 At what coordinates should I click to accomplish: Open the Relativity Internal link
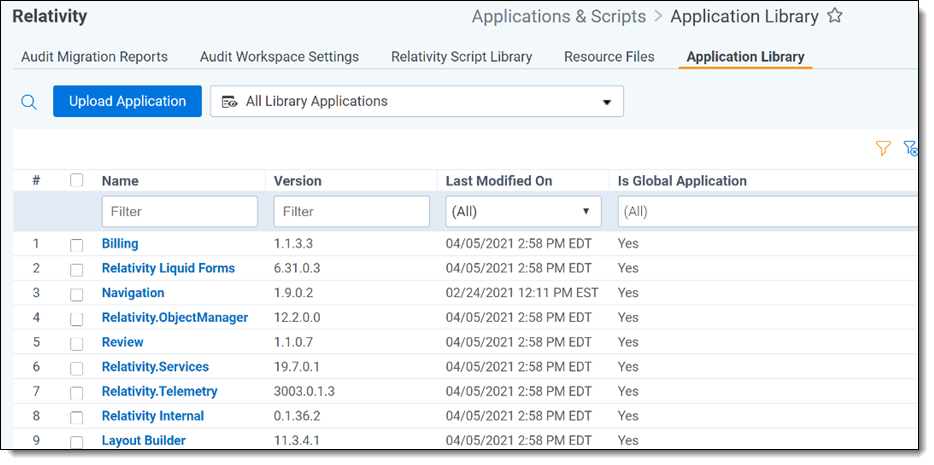(152, 416)
